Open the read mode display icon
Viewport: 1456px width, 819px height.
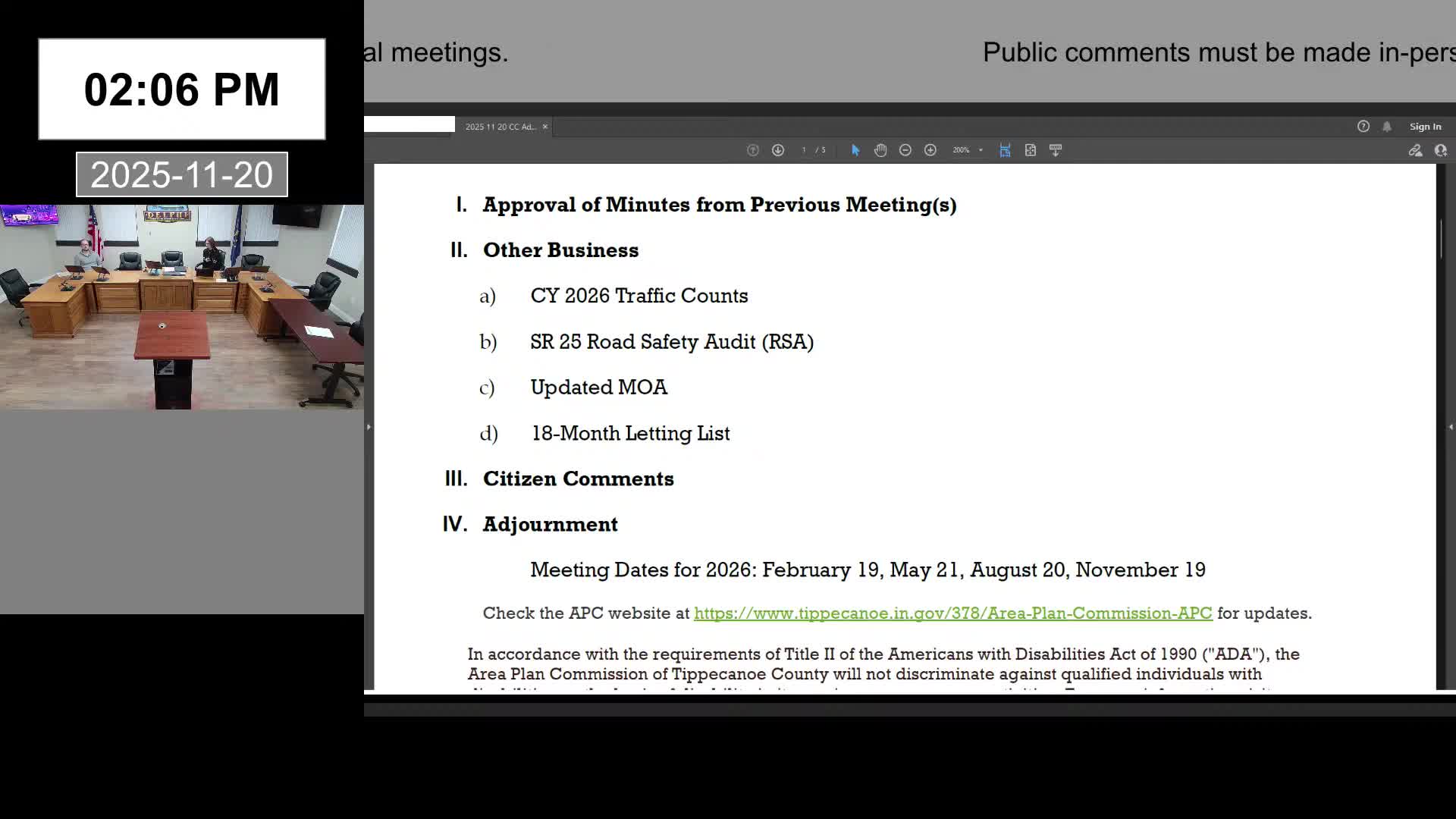[1056, 150]
